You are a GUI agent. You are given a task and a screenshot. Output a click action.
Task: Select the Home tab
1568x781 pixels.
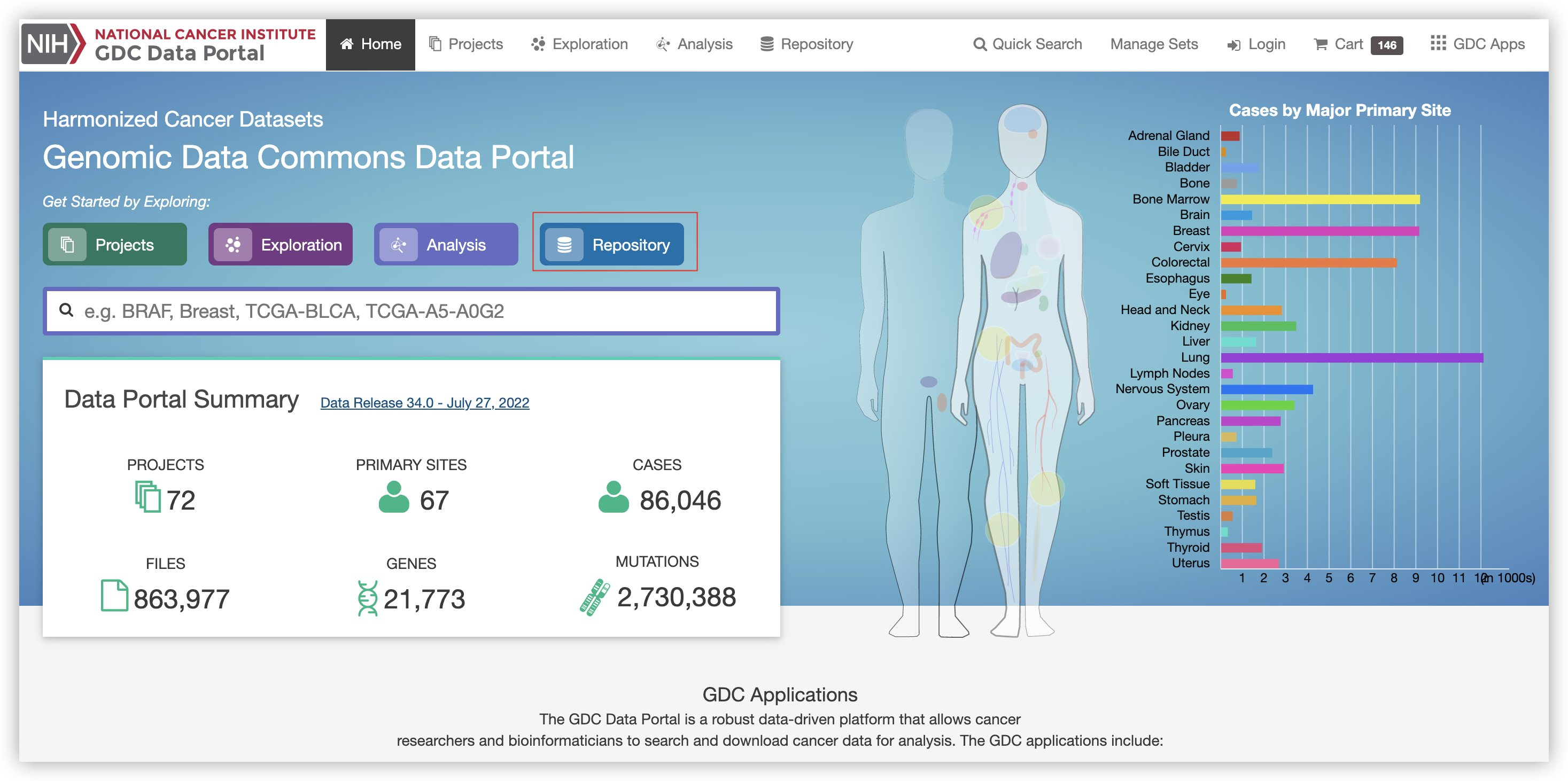tap(370, 44)
